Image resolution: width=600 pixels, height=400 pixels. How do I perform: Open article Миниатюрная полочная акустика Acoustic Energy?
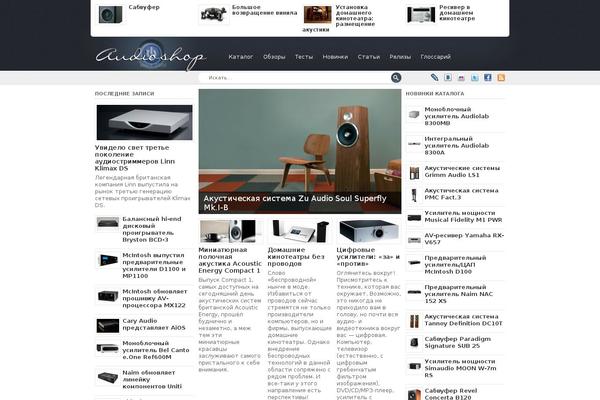[x=230, y=260]
